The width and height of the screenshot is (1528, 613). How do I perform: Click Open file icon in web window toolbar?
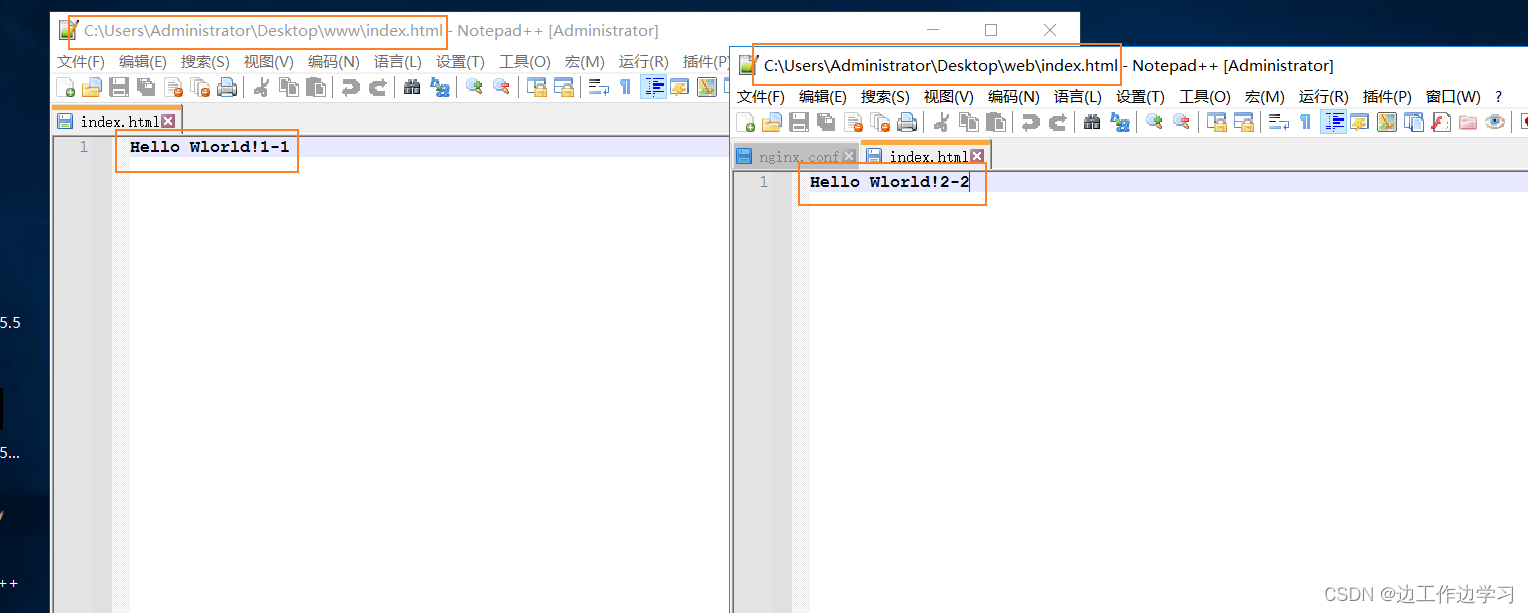click(x=772, y=122)
